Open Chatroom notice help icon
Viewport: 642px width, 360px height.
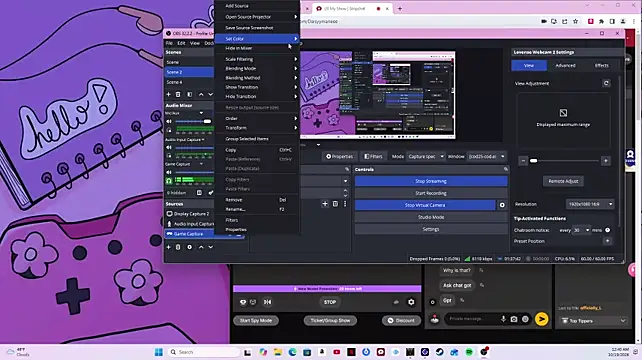pyautogui.click(x=608, y=230)
